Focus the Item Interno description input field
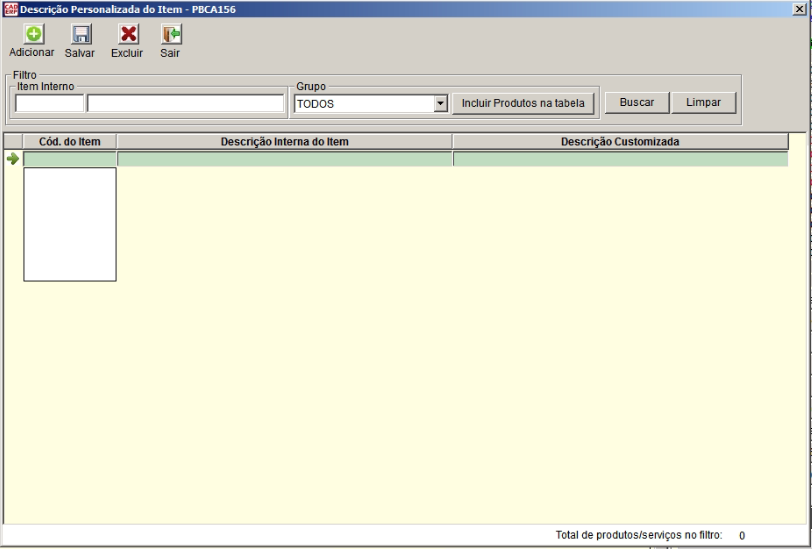This screenshot has height=549, width=812. [x=185, y=104]
